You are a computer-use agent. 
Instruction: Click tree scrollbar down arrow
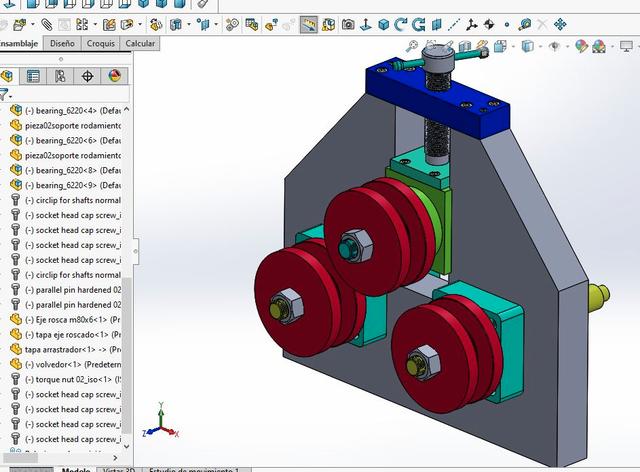(x=127, y=446)
